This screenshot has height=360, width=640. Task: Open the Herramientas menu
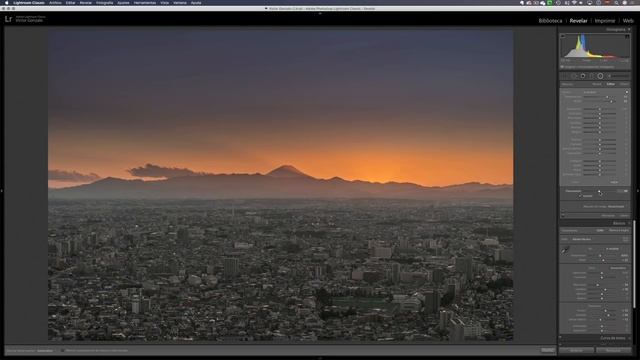pos(145,2)
